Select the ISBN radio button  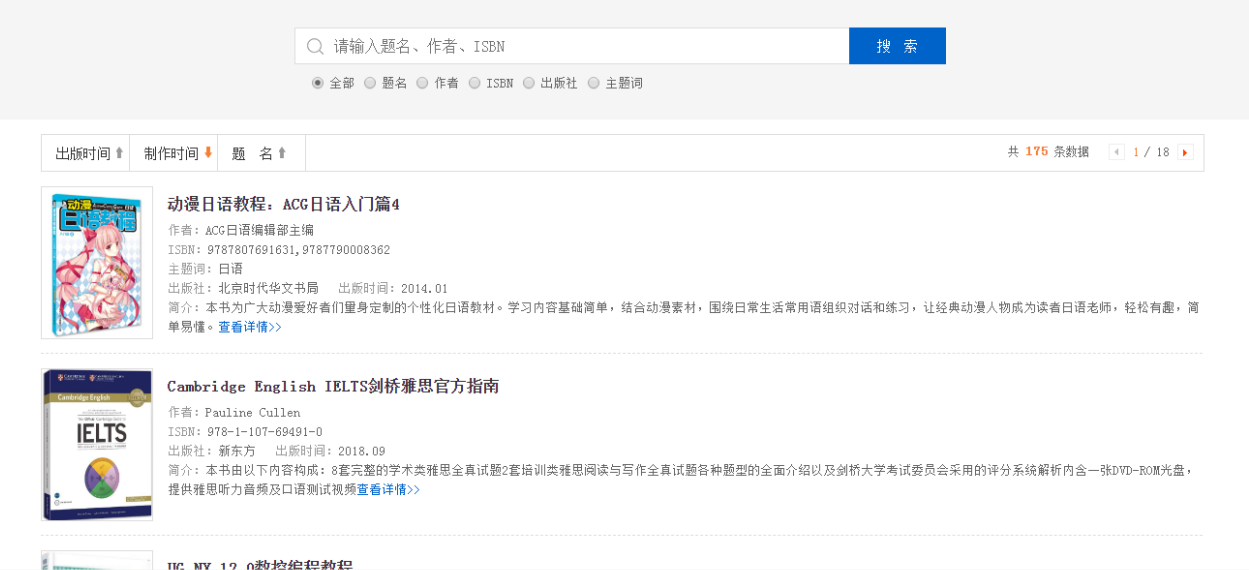tap(474, 83)
